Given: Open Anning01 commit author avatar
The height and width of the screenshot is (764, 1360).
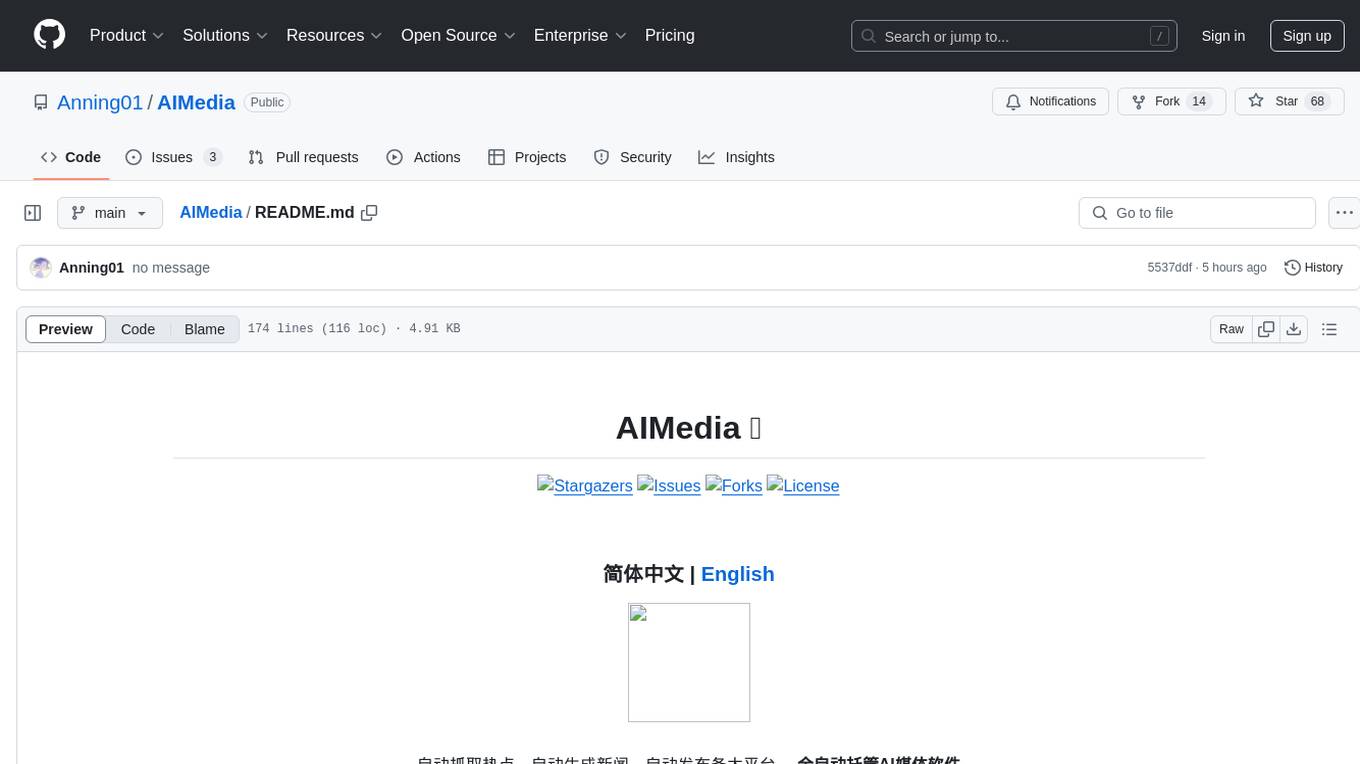Looking at the screenshot, I should click(x=41, y=268).
